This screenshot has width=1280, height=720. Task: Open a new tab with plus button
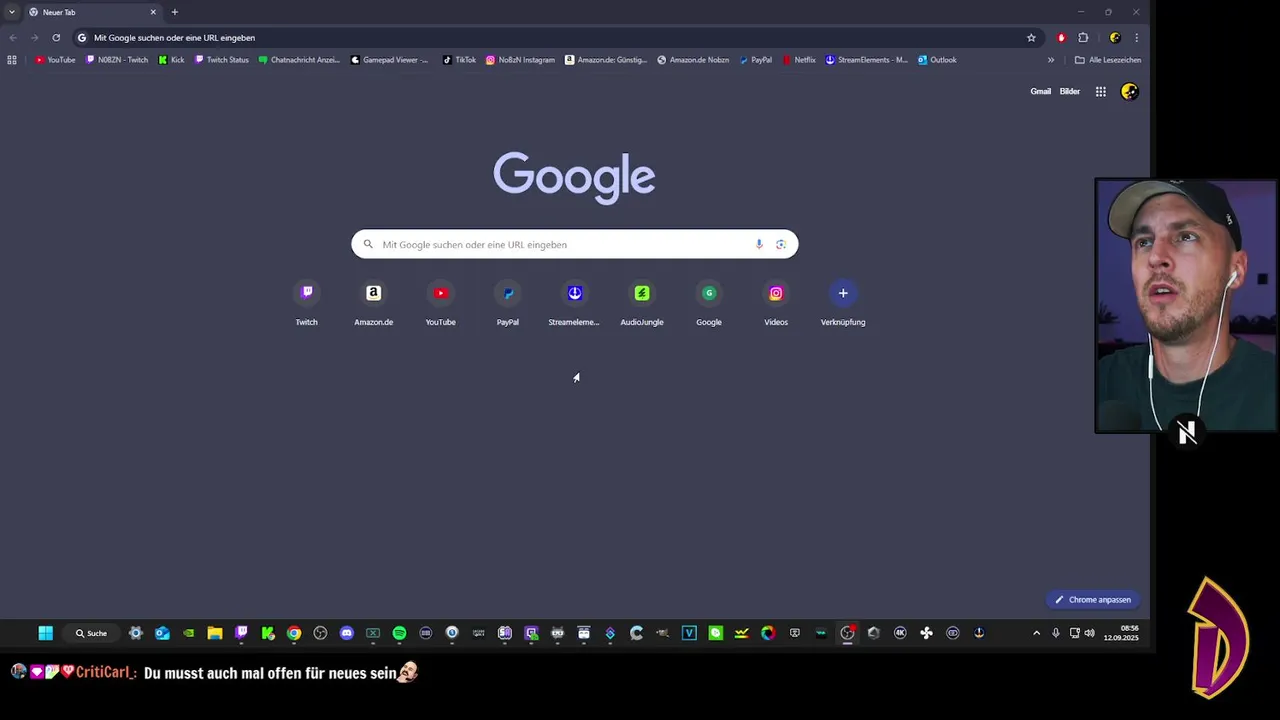pos(174,12)
